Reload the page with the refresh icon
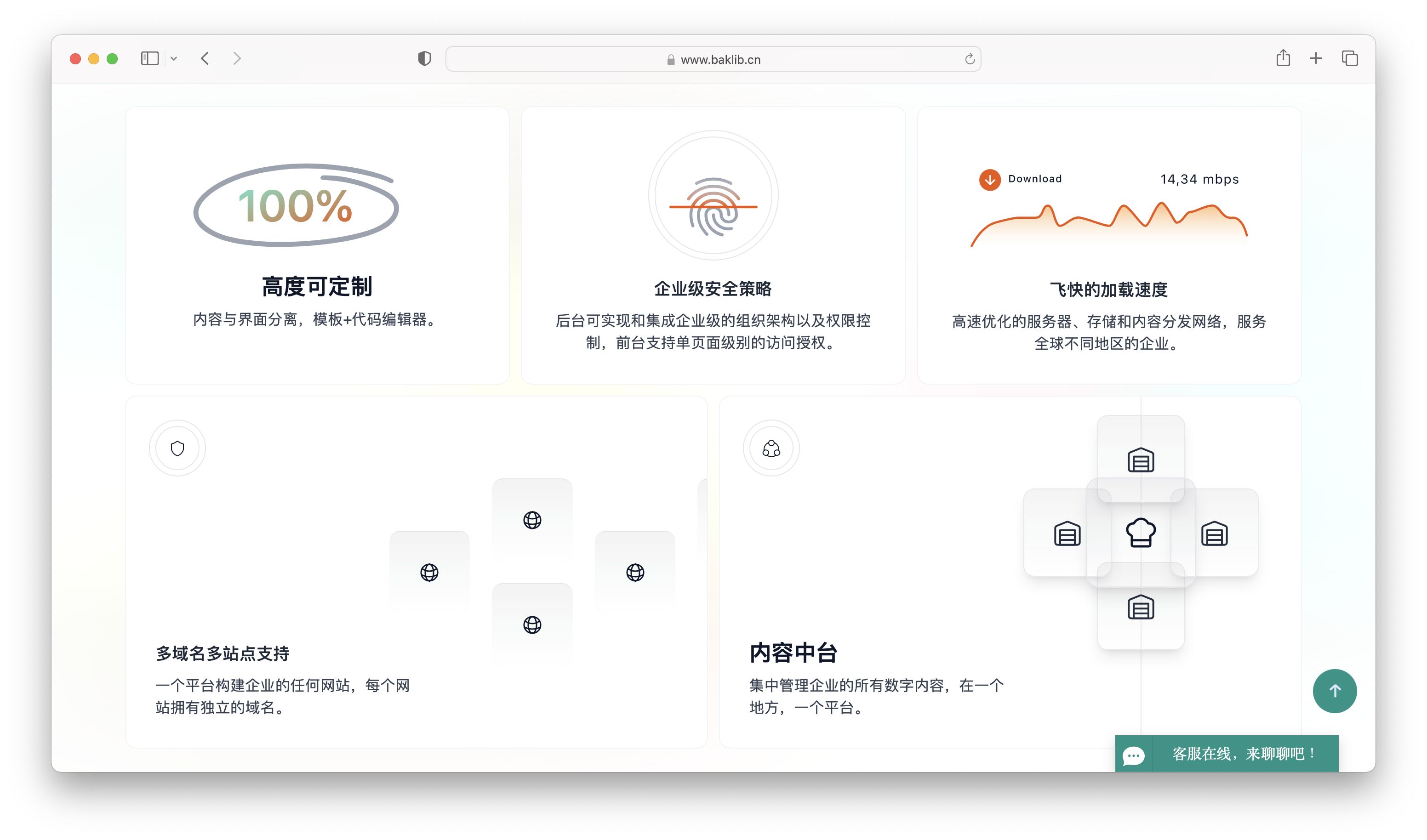 (x=970, y=59)
